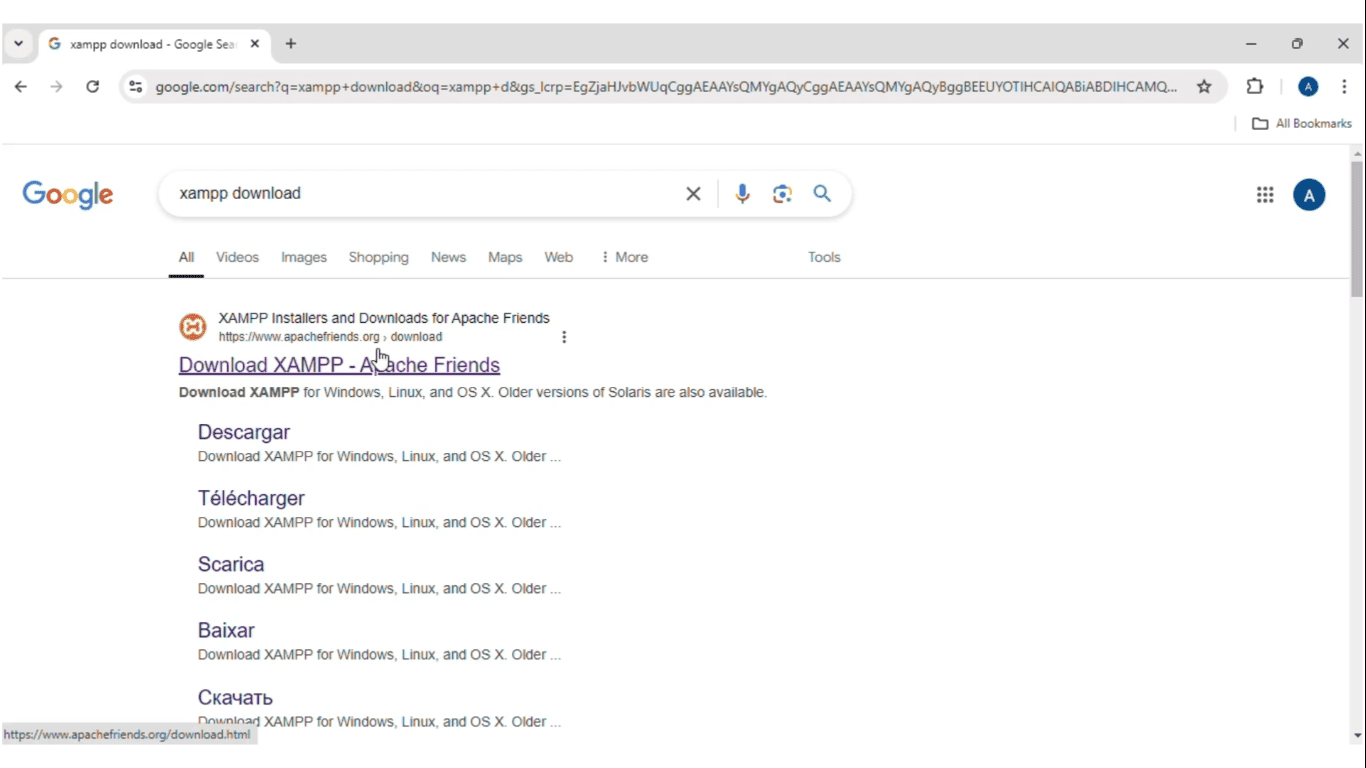Open search Tools options

(824, 258)
